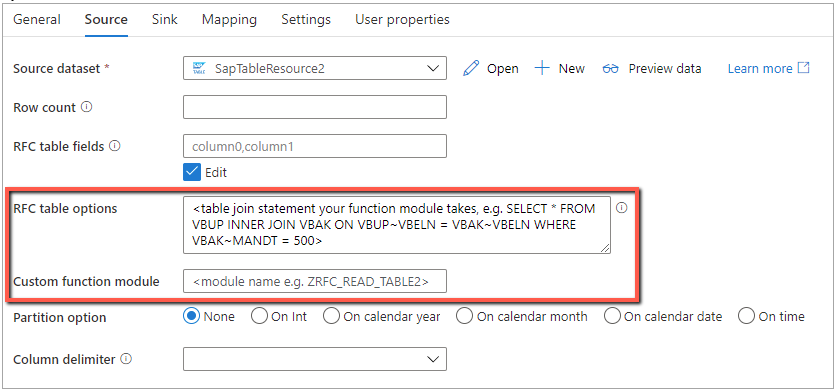Viewport: 837px width, 391px height.
Task: Click the external link icon after Learn more
Action: coord(803,68)
